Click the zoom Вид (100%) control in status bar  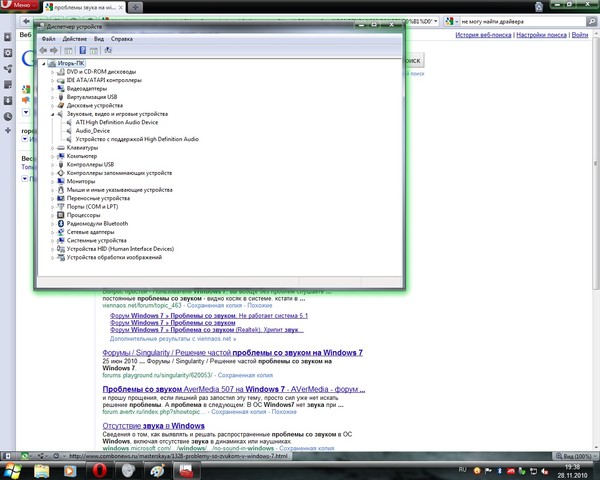(x=573, y=456)
